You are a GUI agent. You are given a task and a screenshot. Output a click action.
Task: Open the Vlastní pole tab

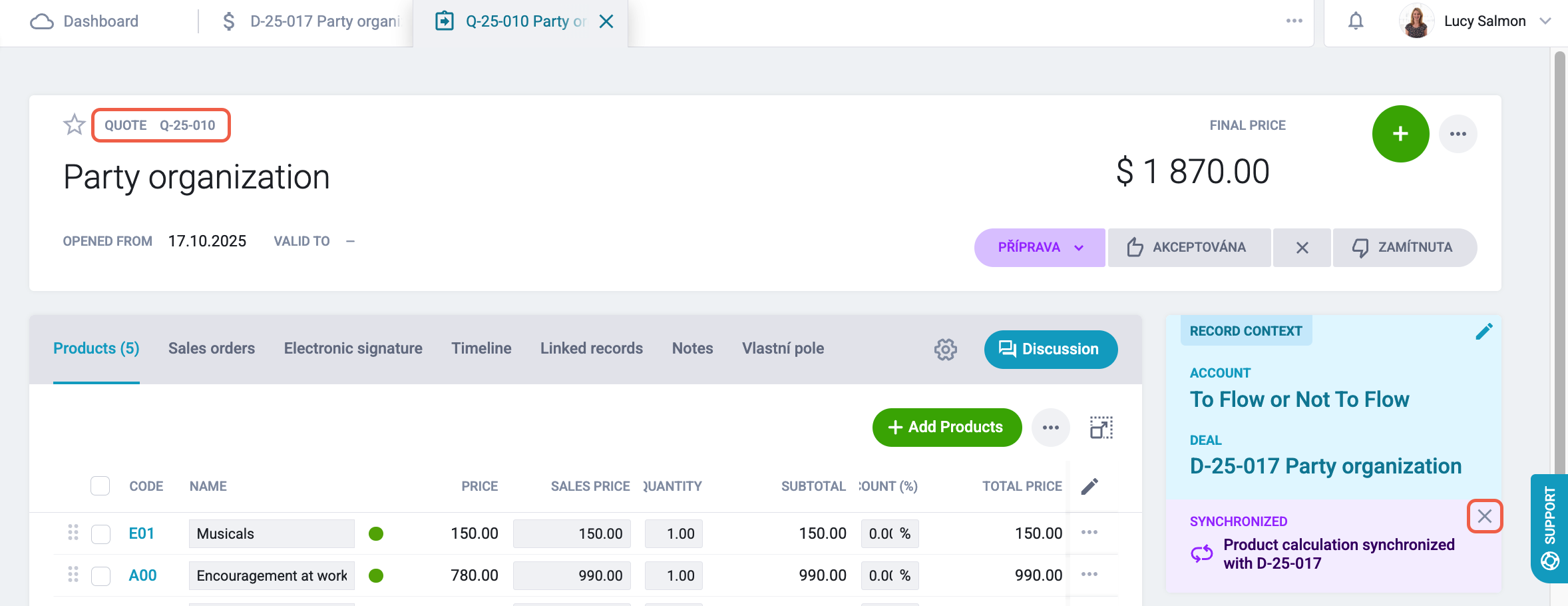pos(783,348)
